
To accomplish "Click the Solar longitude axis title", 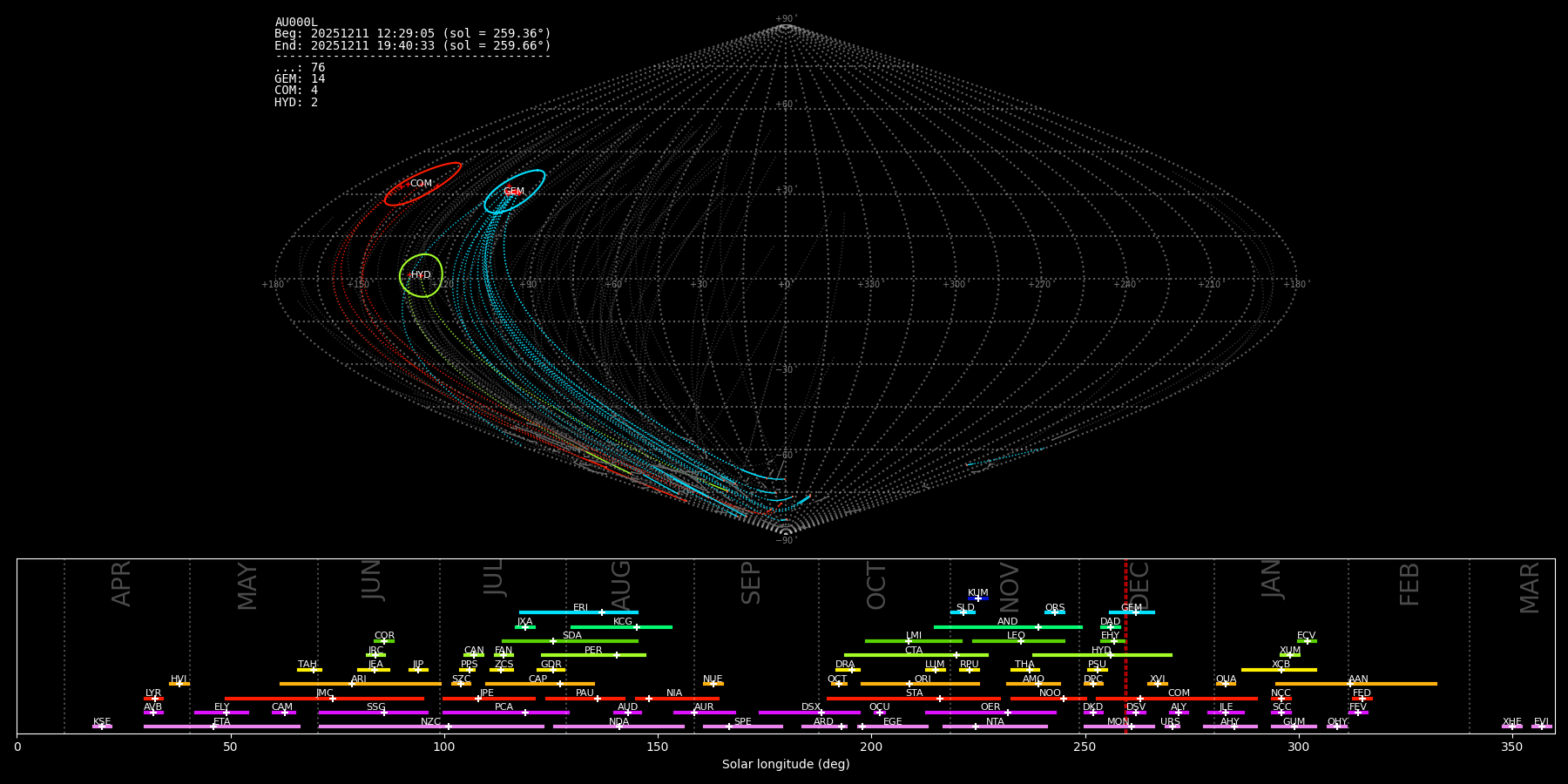I will click(785, 765).
